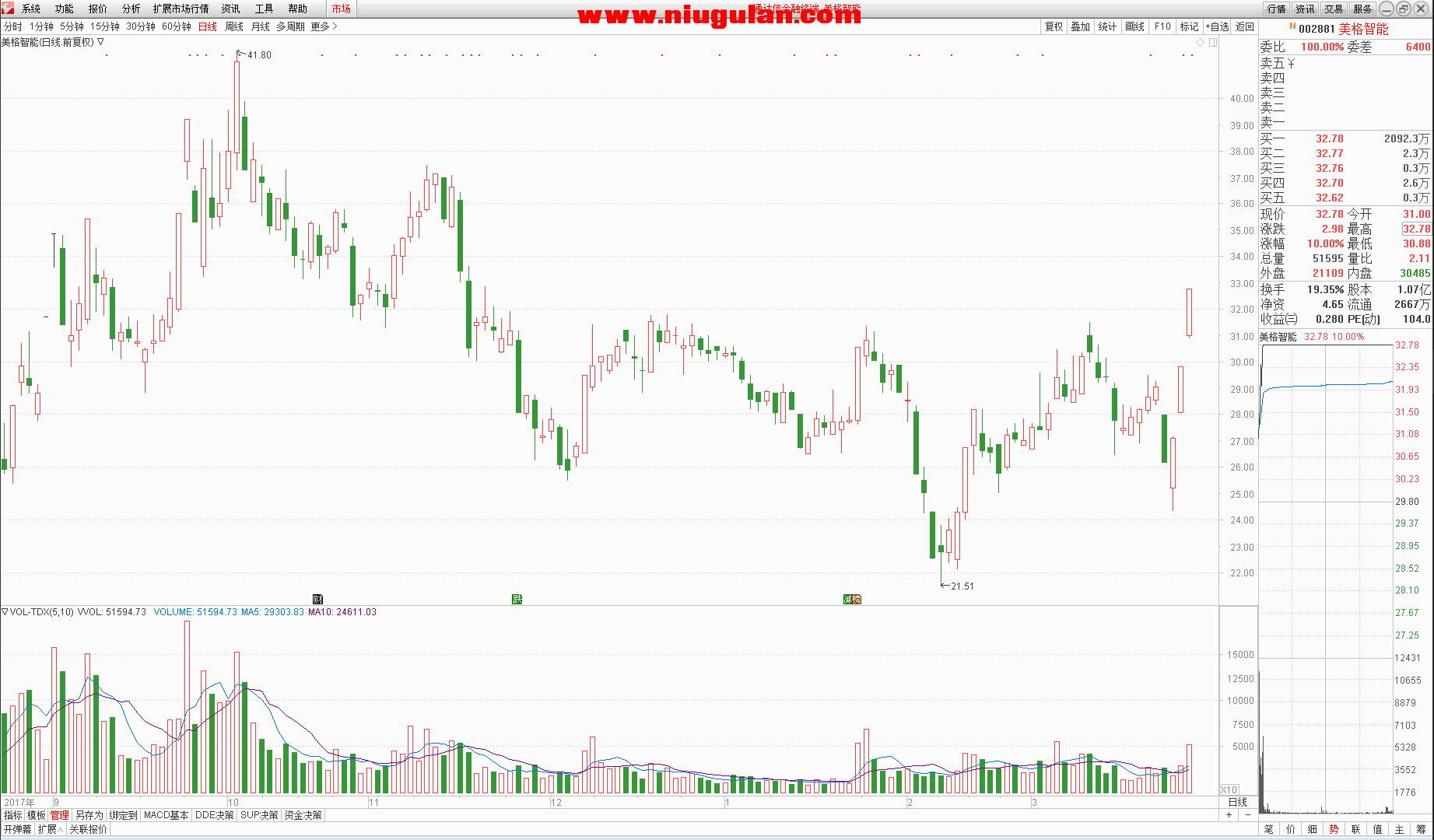Zoom in chart with plus button

(1229, 815)
